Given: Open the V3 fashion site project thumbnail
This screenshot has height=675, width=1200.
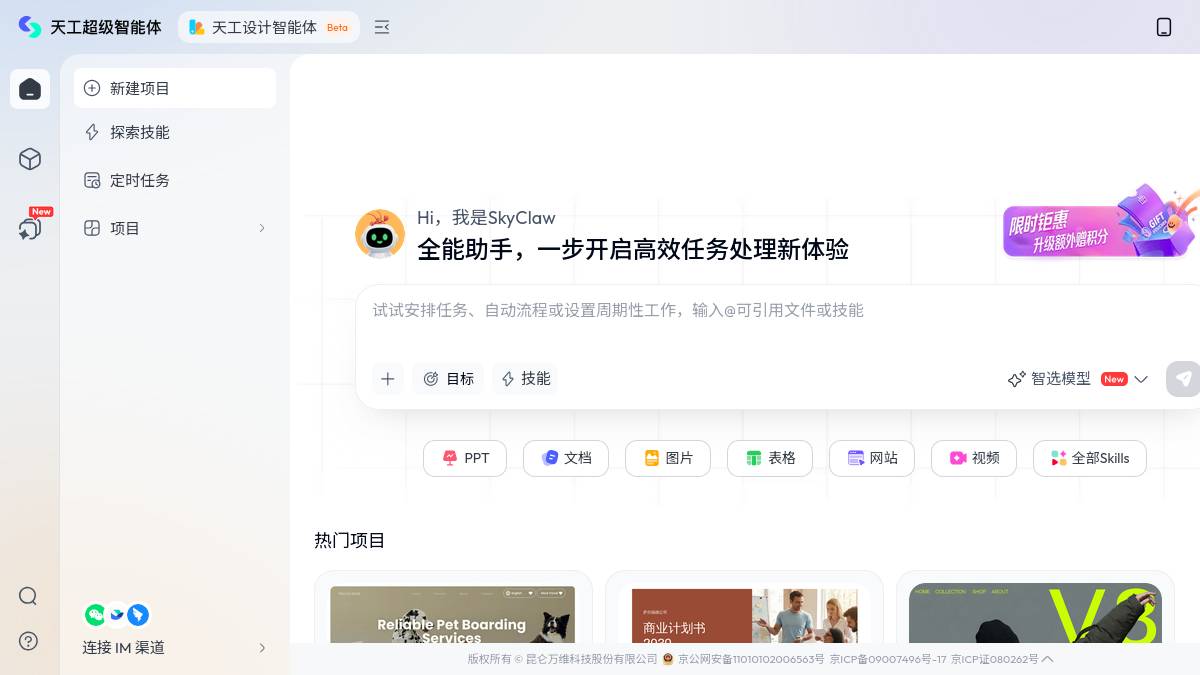Looking at the screenshot, I should pyautogui.click(x=1035, y=613).
